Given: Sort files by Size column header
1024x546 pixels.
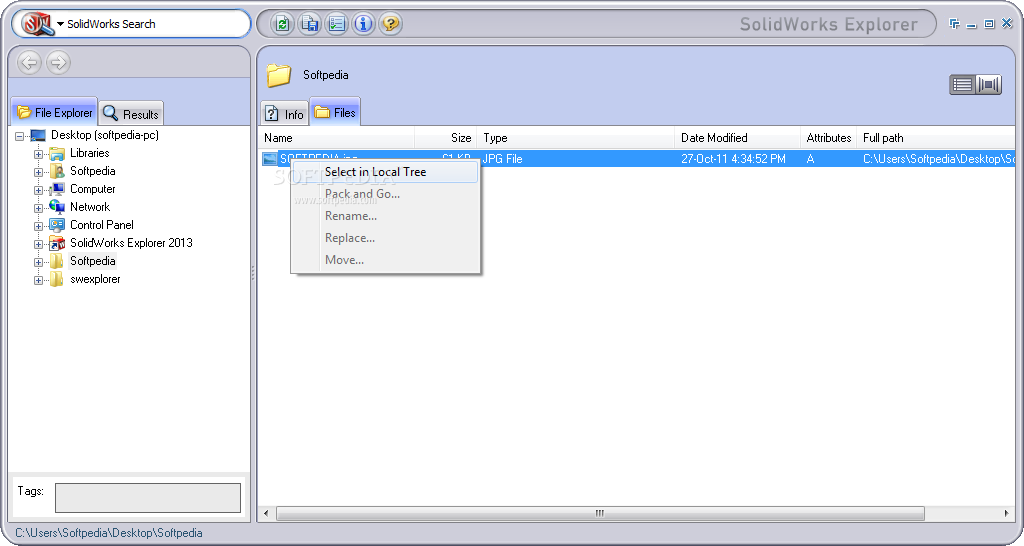Looking at the screenshot, I should [445, 138].
